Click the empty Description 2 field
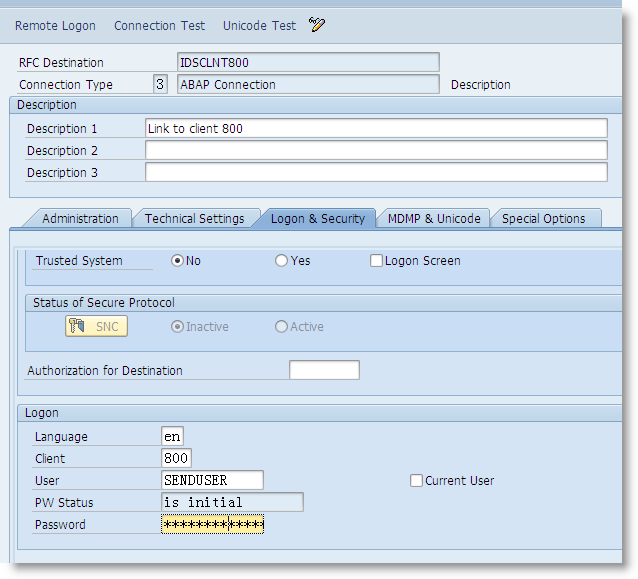Image resolution: width=638 pixels, height=579 pixels. tap(376, 150)
